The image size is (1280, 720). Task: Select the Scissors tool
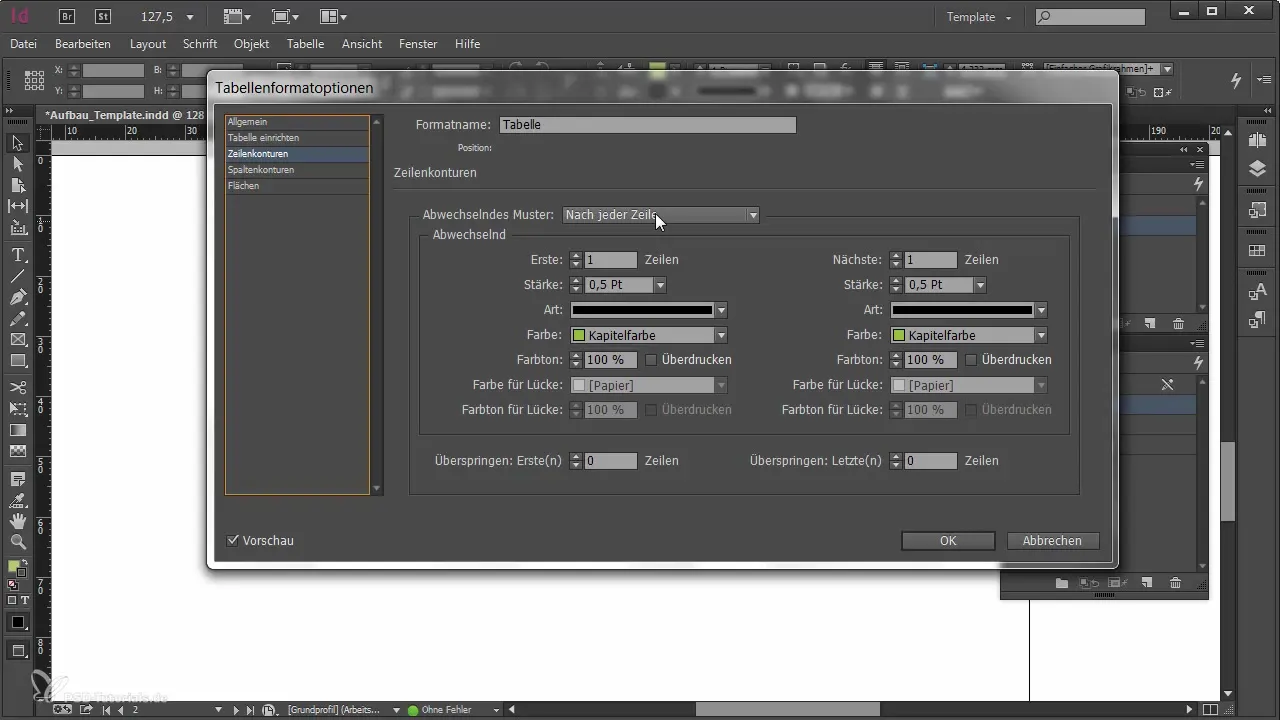click(x=18, y=387)
